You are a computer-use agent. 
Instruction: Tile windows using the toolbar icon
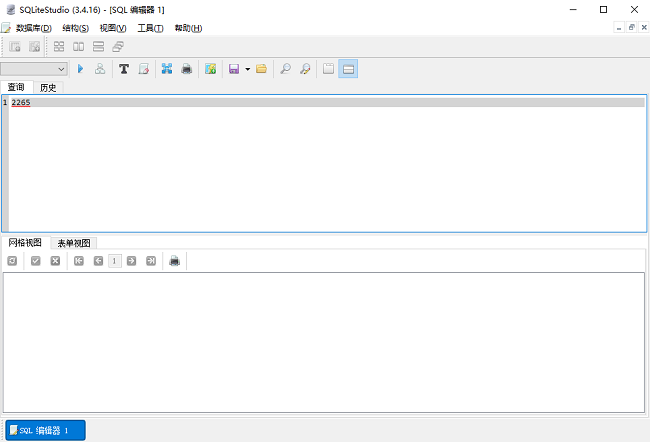point(59,46)
